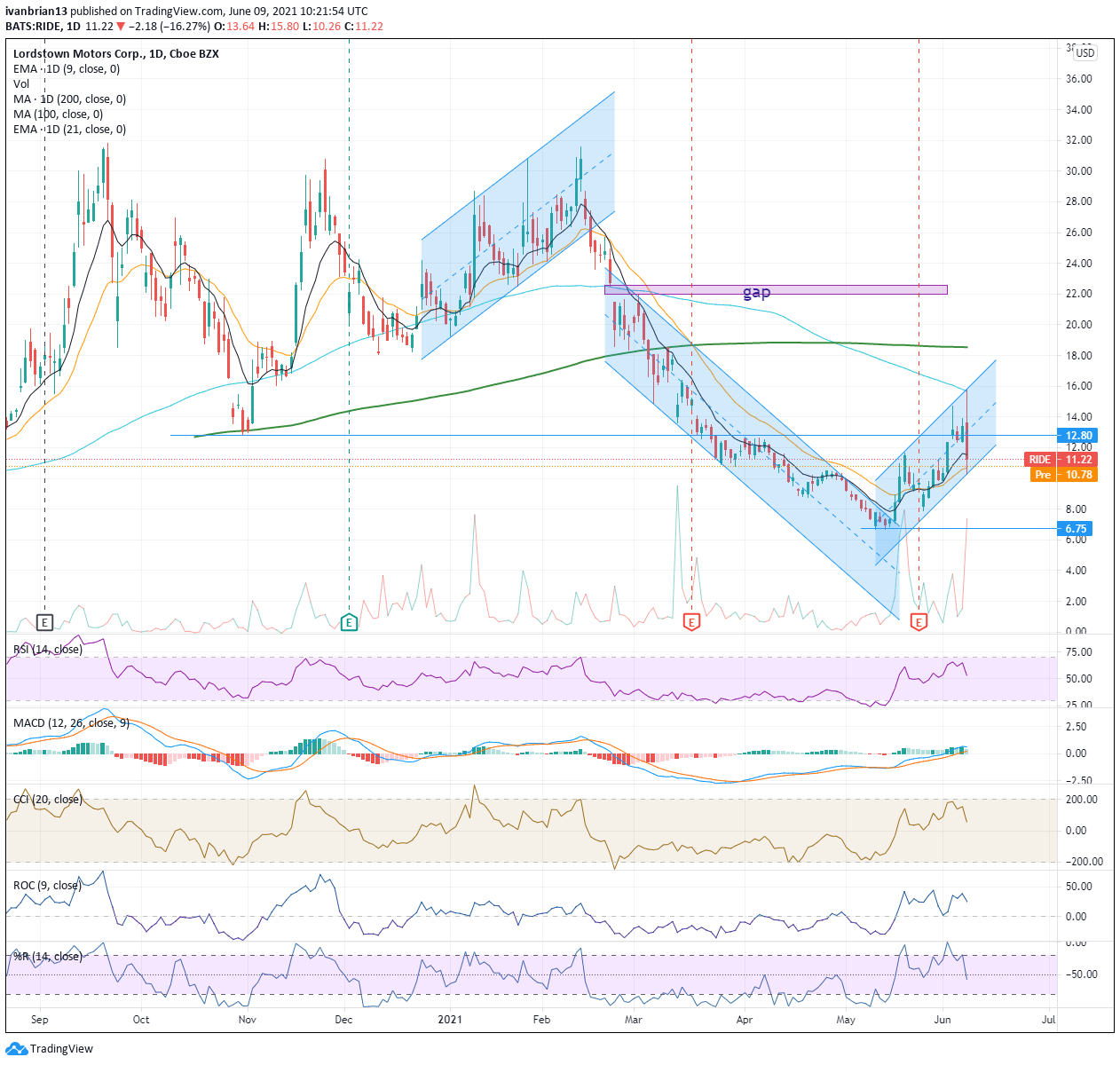Click the red late-May earnings E marker
The height and width of the screenshot is (1065, 1120).
click(919, 622)
